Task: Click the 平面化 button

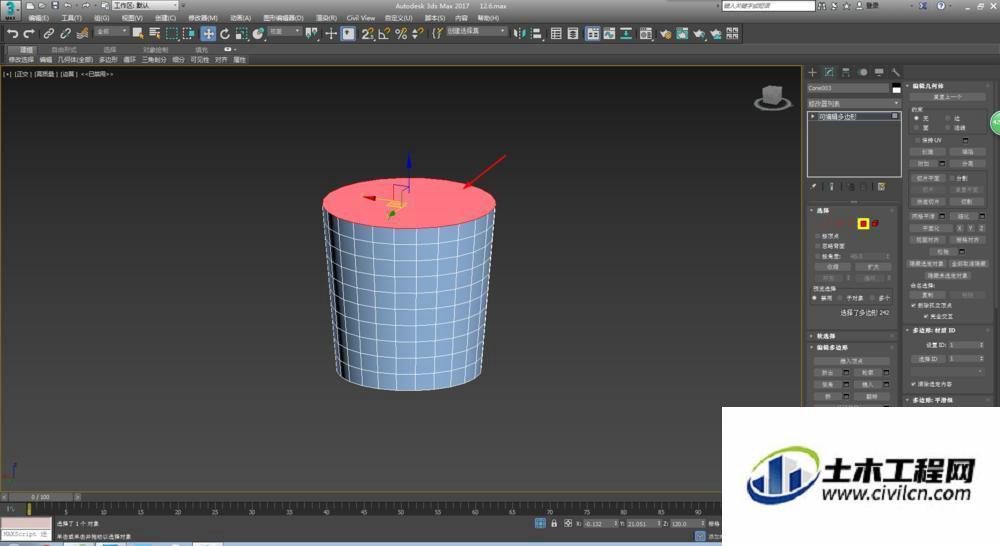Action: [930, 228]
